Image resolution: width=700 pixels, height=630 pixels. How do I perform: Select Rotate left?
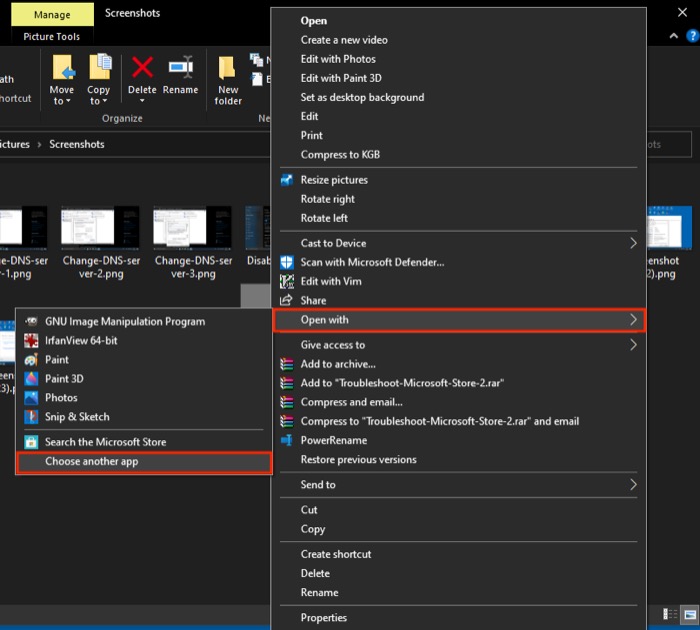tap(458, 218)
